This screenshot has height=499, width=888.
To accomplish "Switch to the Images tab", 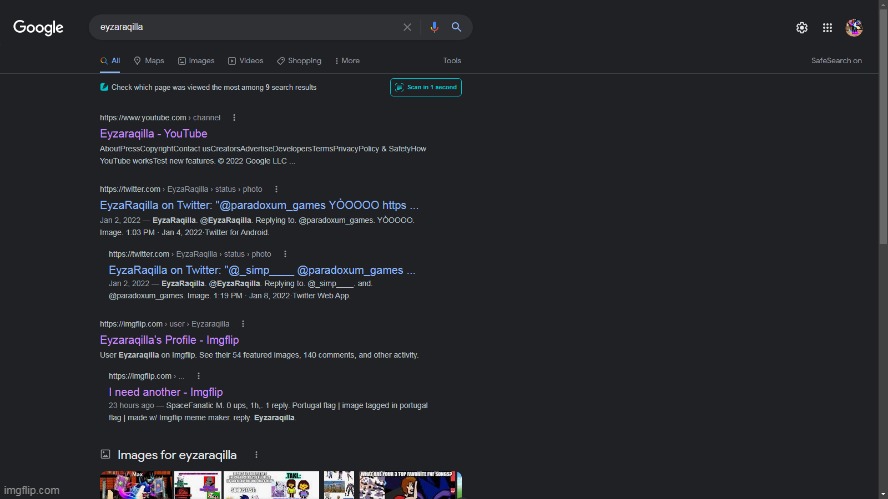I will [196, 61].
